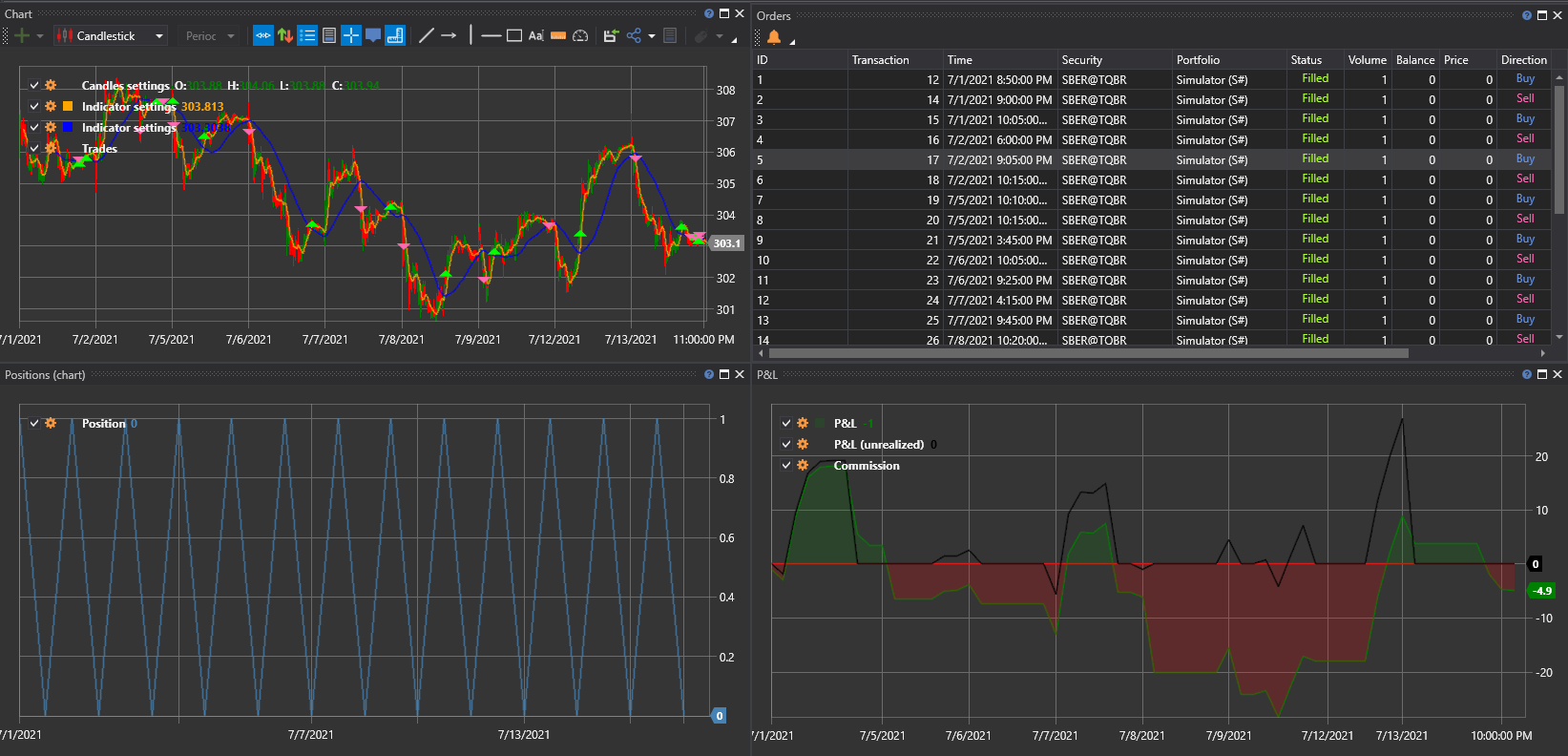
Task: Click the green add chart element icon
Action: [x=22, y=36]
